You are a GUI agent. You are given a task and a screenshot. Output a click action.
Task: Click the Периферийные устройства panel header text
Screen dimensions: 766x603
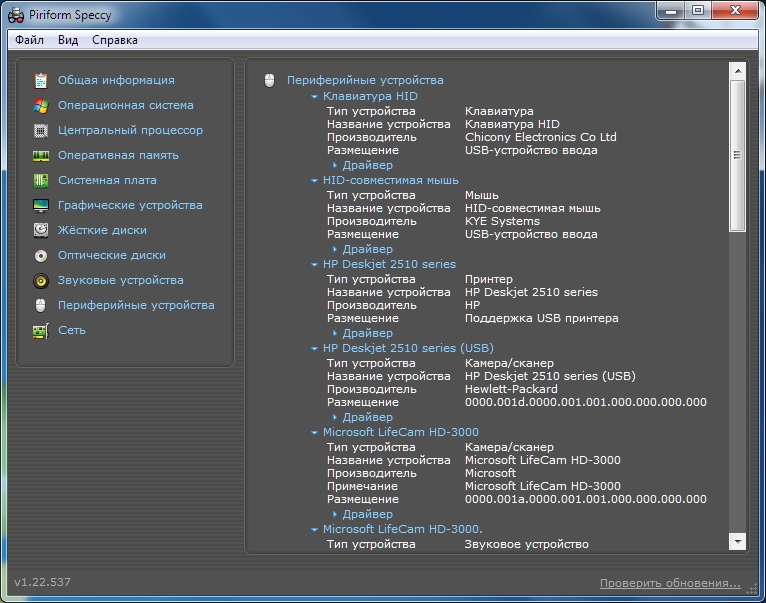pyautogui.click(x=365, y=80)
